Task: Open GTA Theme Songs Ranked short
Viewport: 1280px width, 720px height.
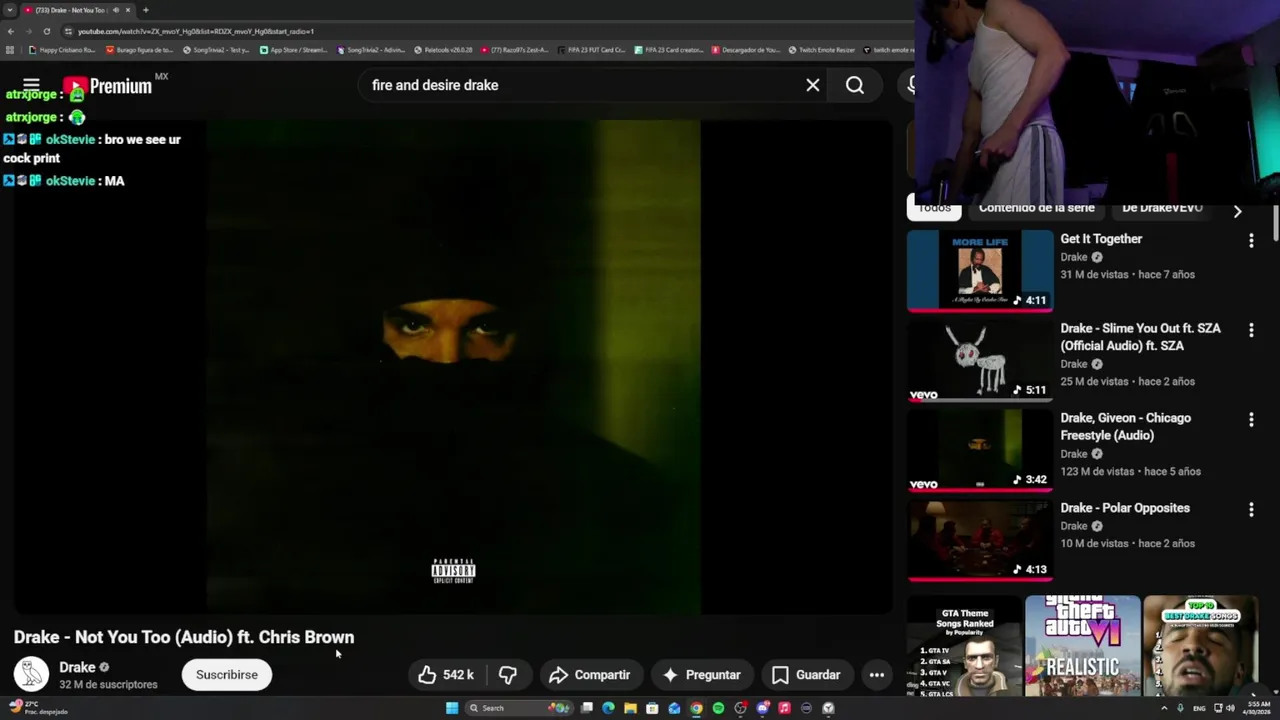Action: click(964, 646)
